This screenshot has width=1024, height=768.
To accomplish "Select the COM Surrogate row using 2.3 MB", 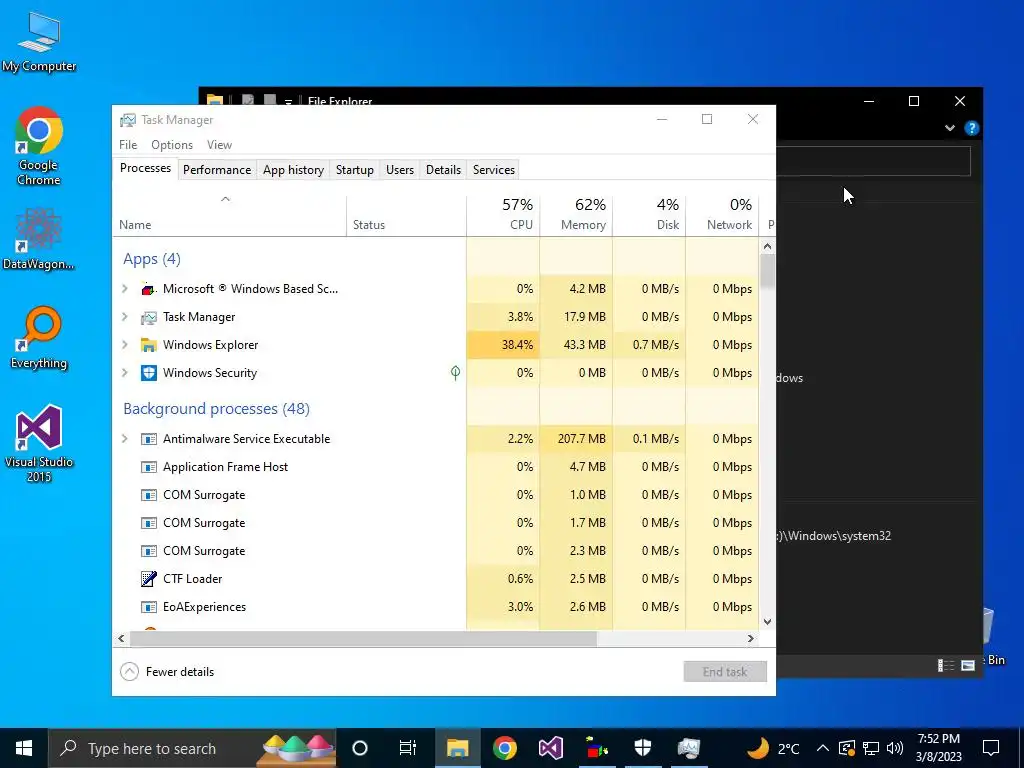I will pos(436,551).
